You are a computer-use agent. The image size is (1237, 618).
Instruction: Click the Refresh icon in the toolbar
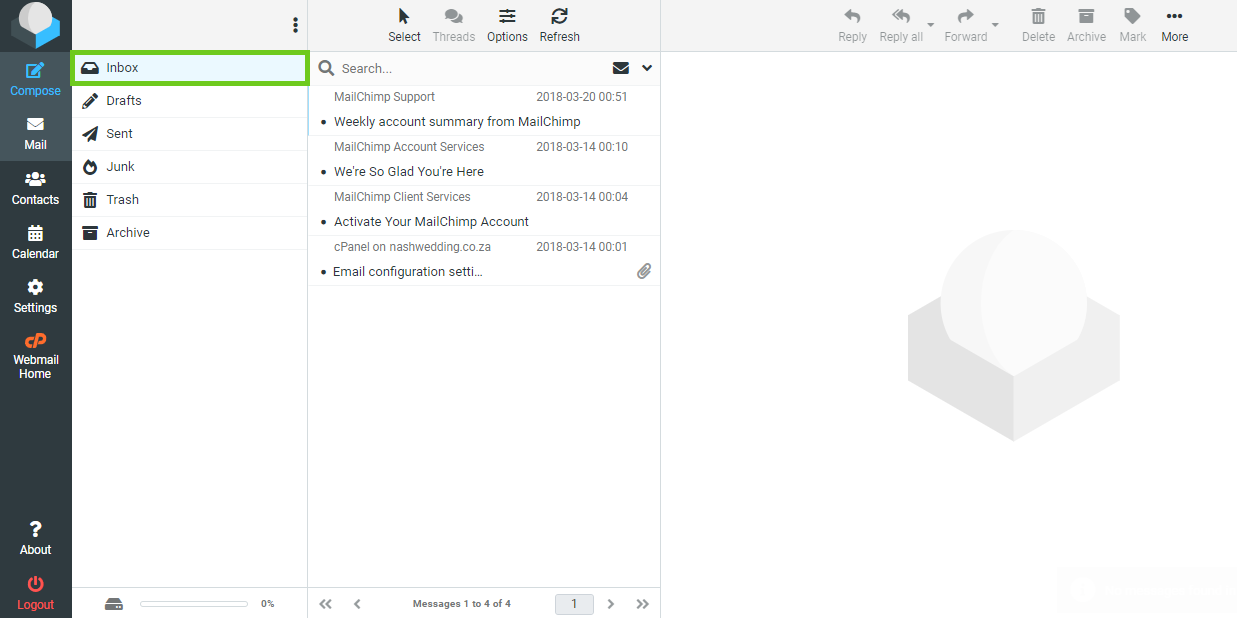(559, 17)
